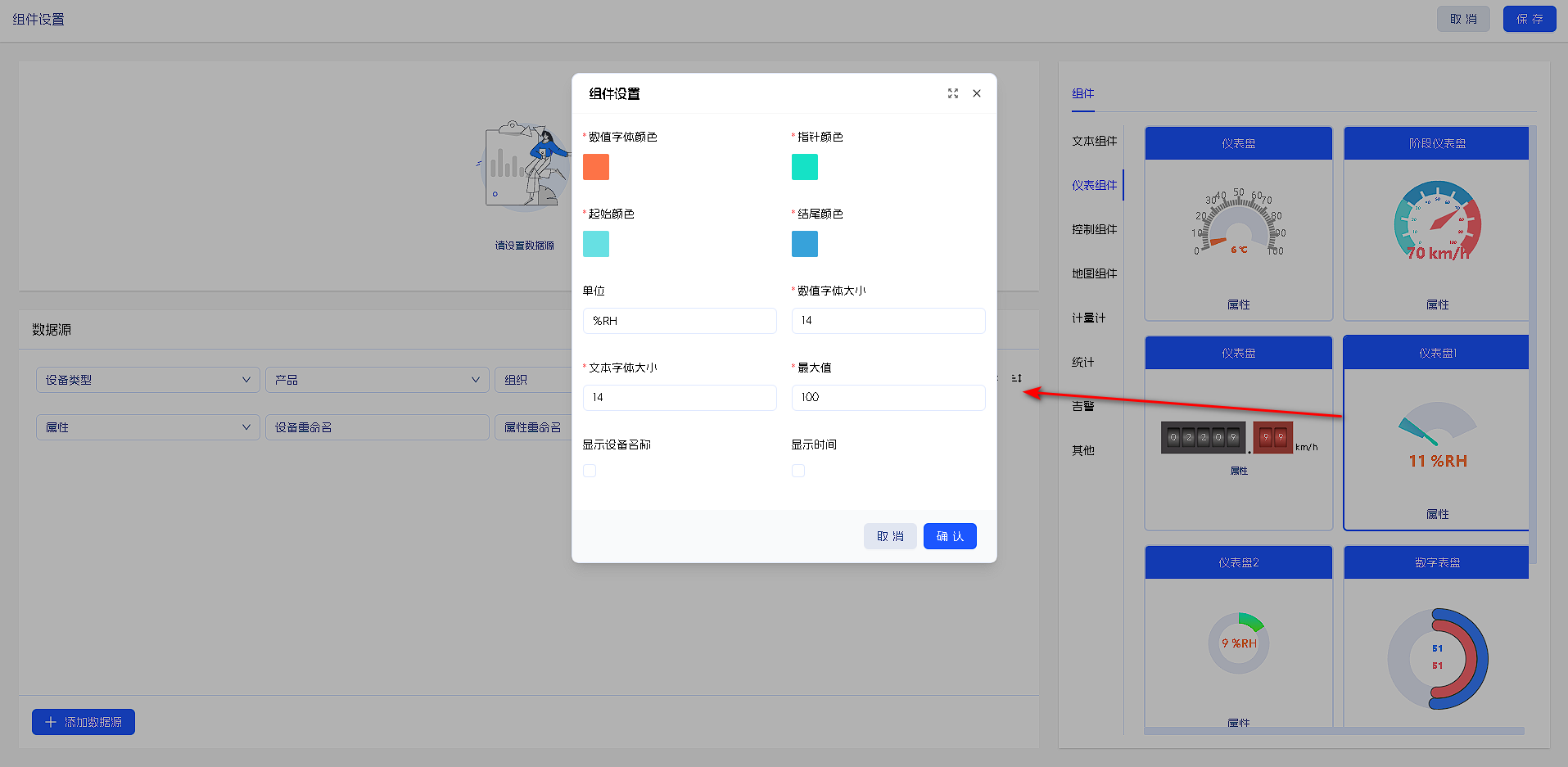Image resolution: width=1568 pixels, height=767 pixels.
Task: Switch to 控制组件 category
Action: click(x=1094, y=229)
